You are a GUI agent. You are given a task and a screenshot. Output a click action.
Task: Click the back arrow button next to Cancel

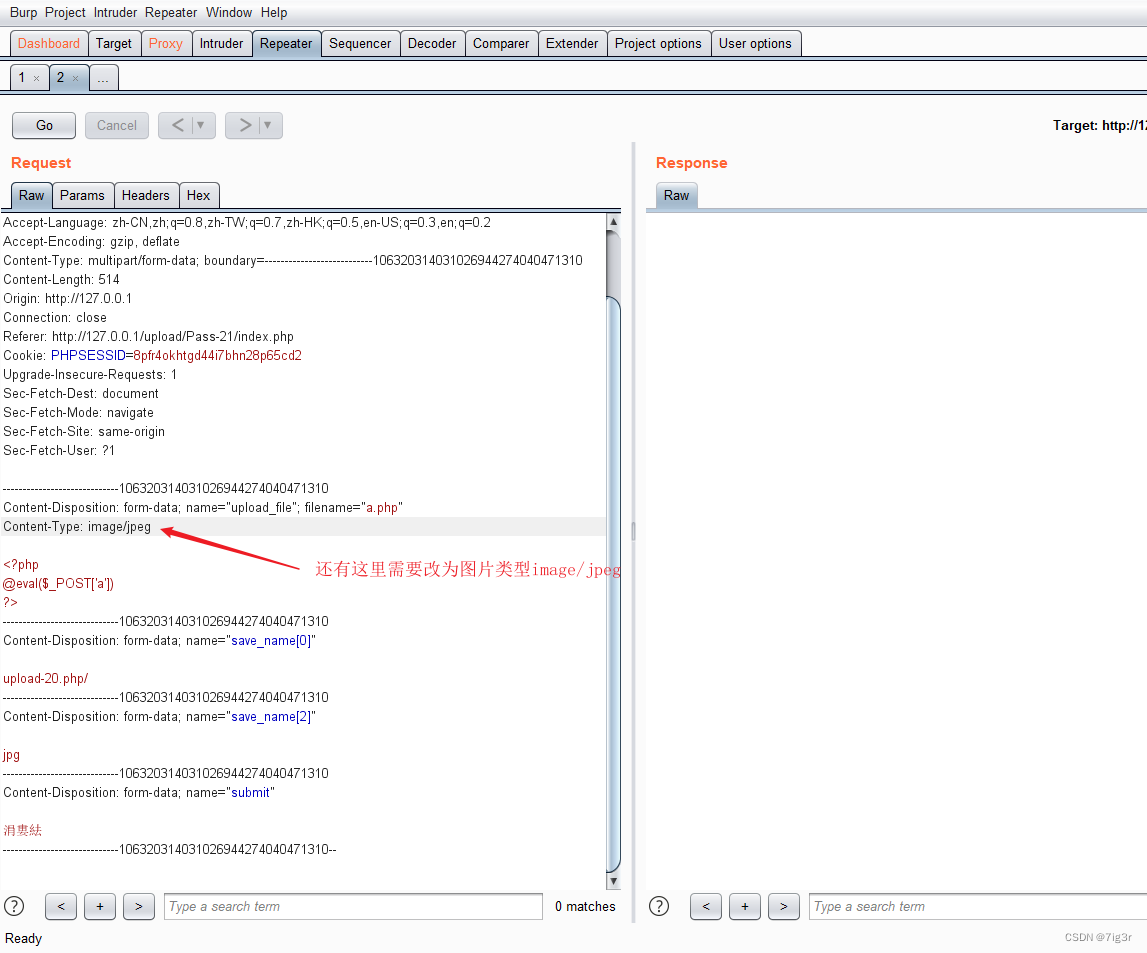[180, 125]
